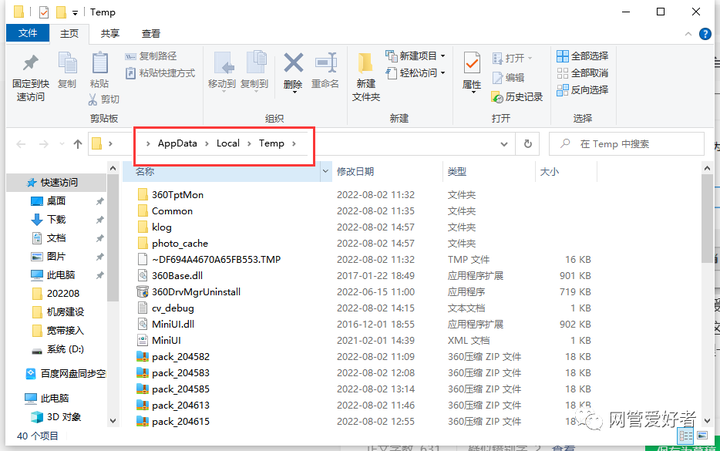Switch to the View (查看) tab

coord(151,34)
